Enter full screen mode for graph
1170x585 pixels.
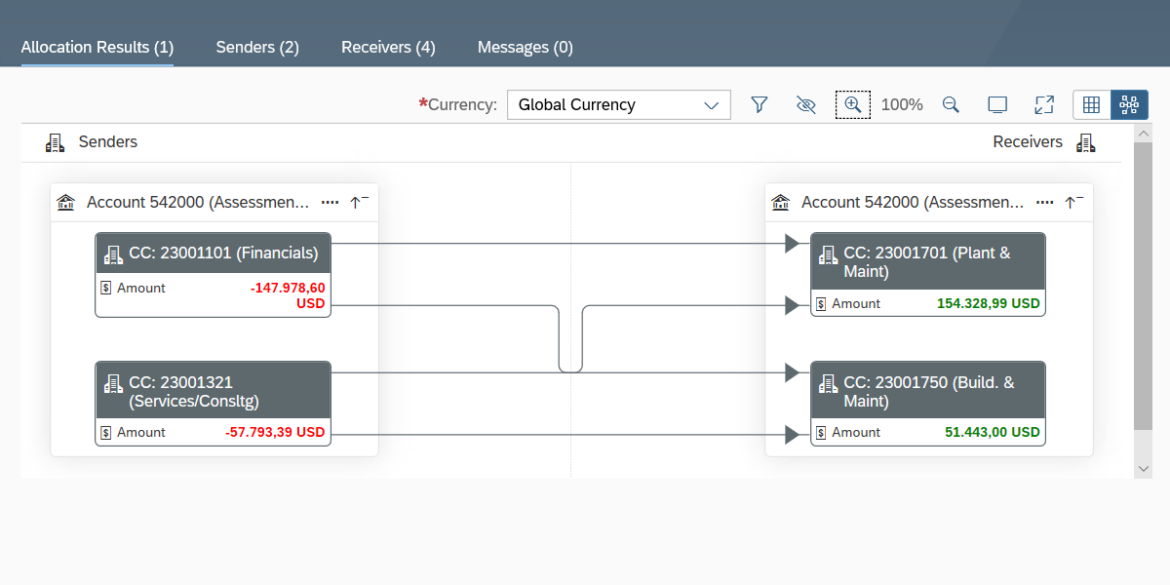(1044, 105)
